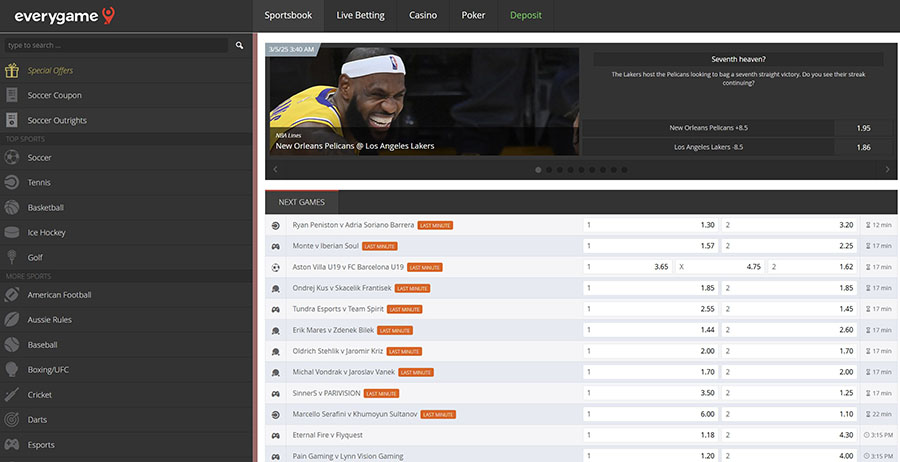
Task: Select the last banner carousel dot
Action: click(x=624, y=170)
